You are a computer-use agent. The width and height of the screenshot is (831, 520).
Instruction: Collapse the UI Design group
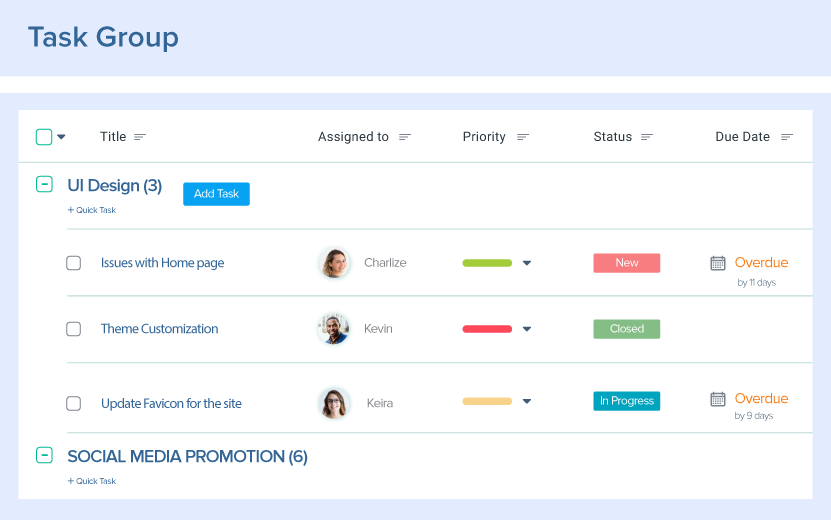pos(44,184)
